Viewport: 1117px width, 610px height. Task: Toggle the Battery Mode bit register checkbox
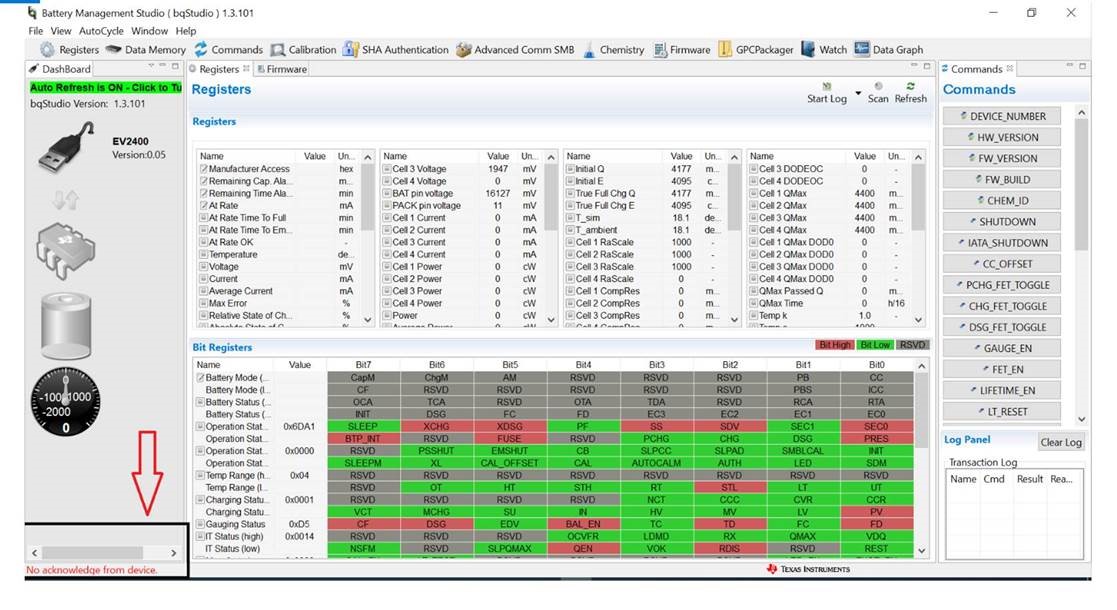[x=201, y=378]
